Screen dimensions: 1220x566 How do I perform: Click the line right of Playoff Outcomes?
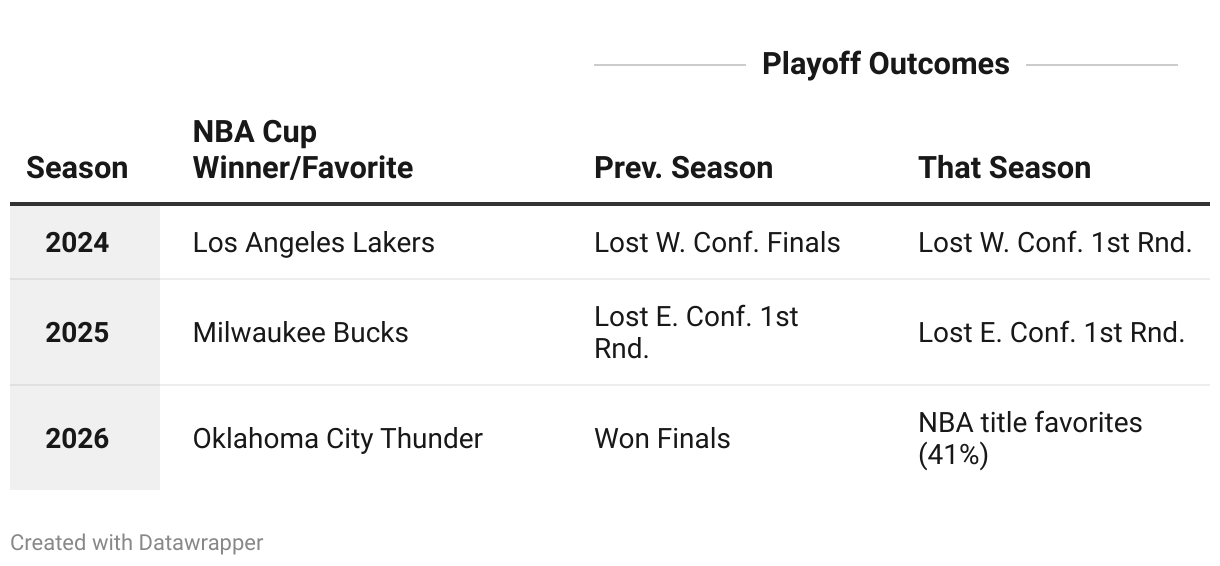(1101, 65)
